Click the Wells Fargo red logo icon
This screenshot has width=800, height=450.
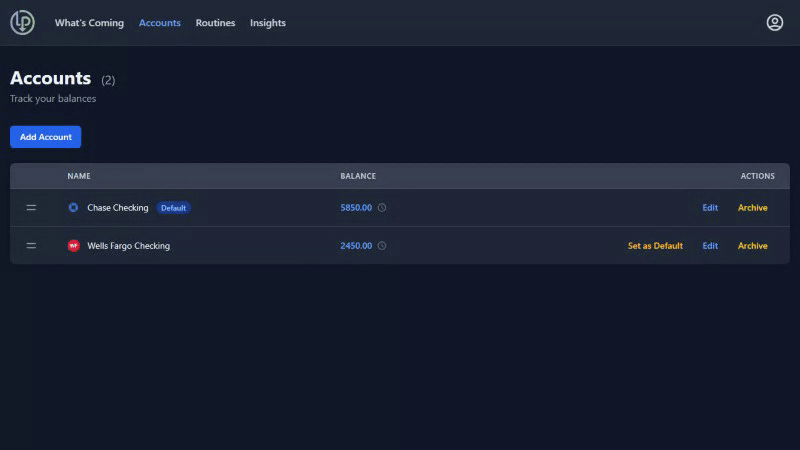[73, 245]
